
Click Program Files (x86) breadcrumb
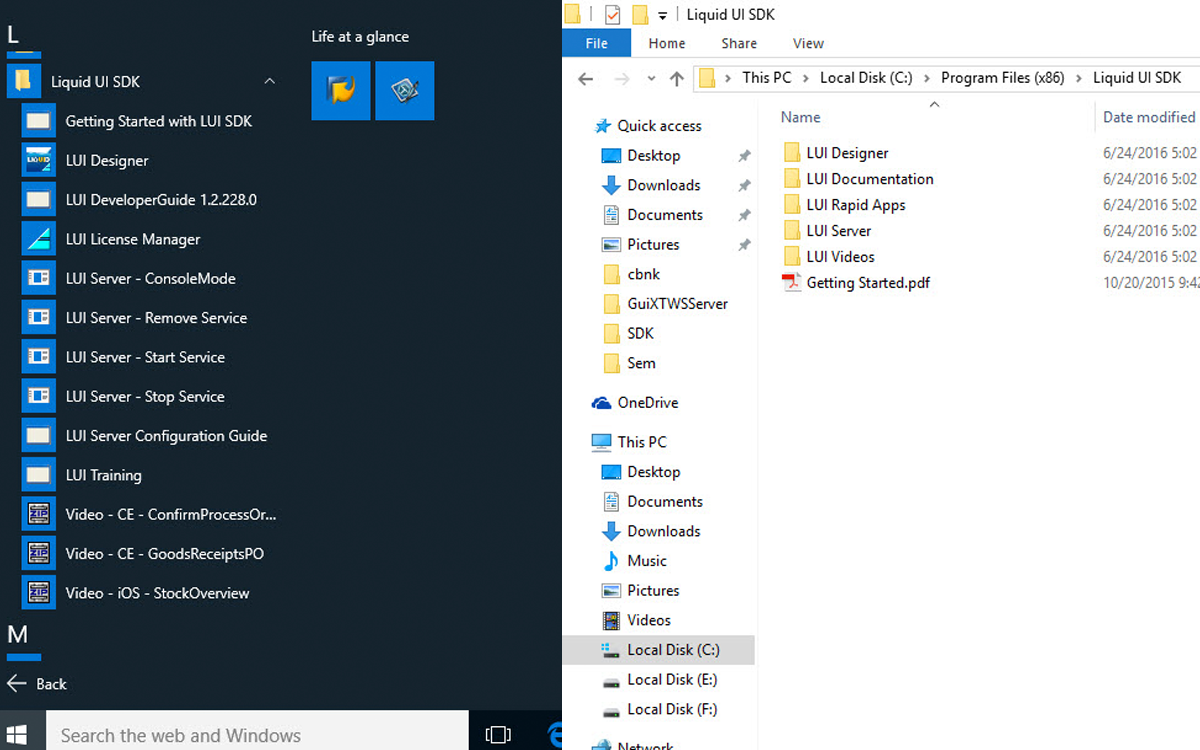pyautogui.click(x=1002, y=78)
